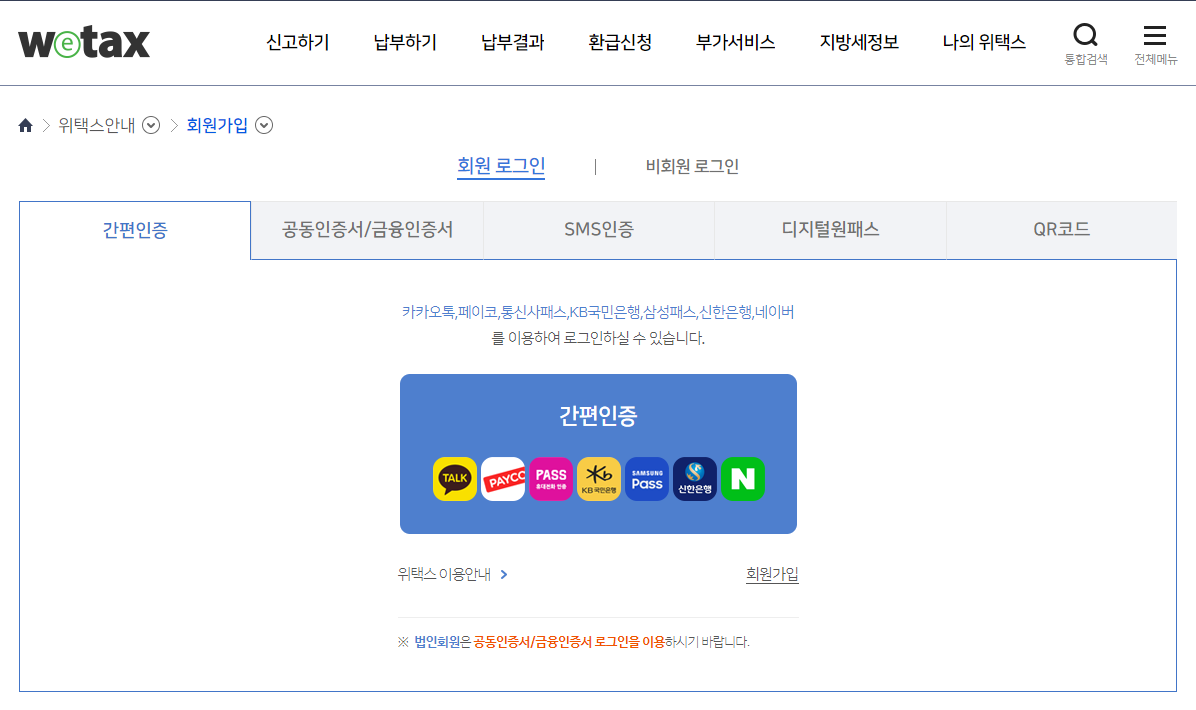The width and height of the screenshot is (1196, 710).
Task: Open 납부하기 menu
Action: pos(405,43)
